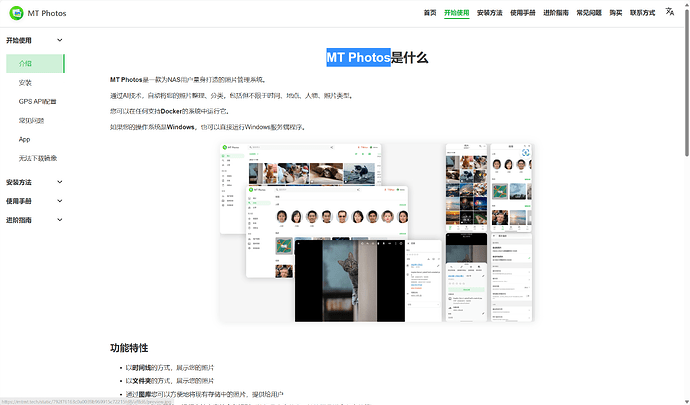Open GPS API配置 in the sidebar
The height and width of the screenshot is (405, 690).
[x=37, y=101]
